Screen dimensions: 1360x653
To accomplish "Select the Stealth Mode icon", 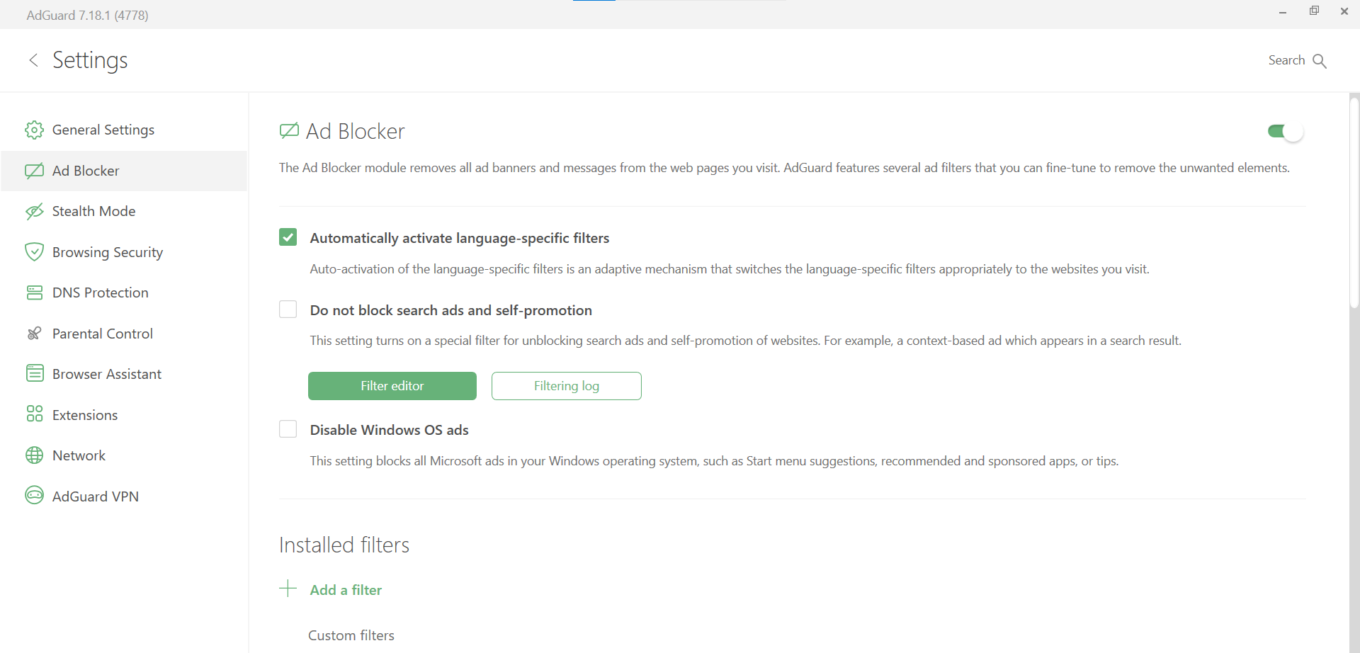I will 33,211.
